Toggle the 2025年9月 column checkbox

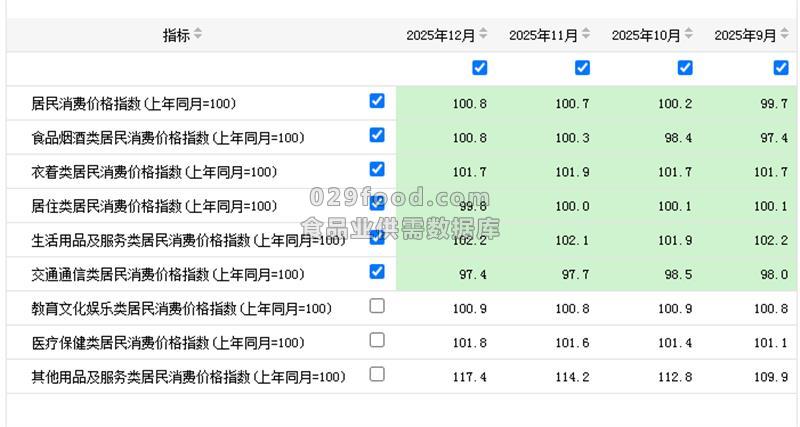click(x=781, y=68)
